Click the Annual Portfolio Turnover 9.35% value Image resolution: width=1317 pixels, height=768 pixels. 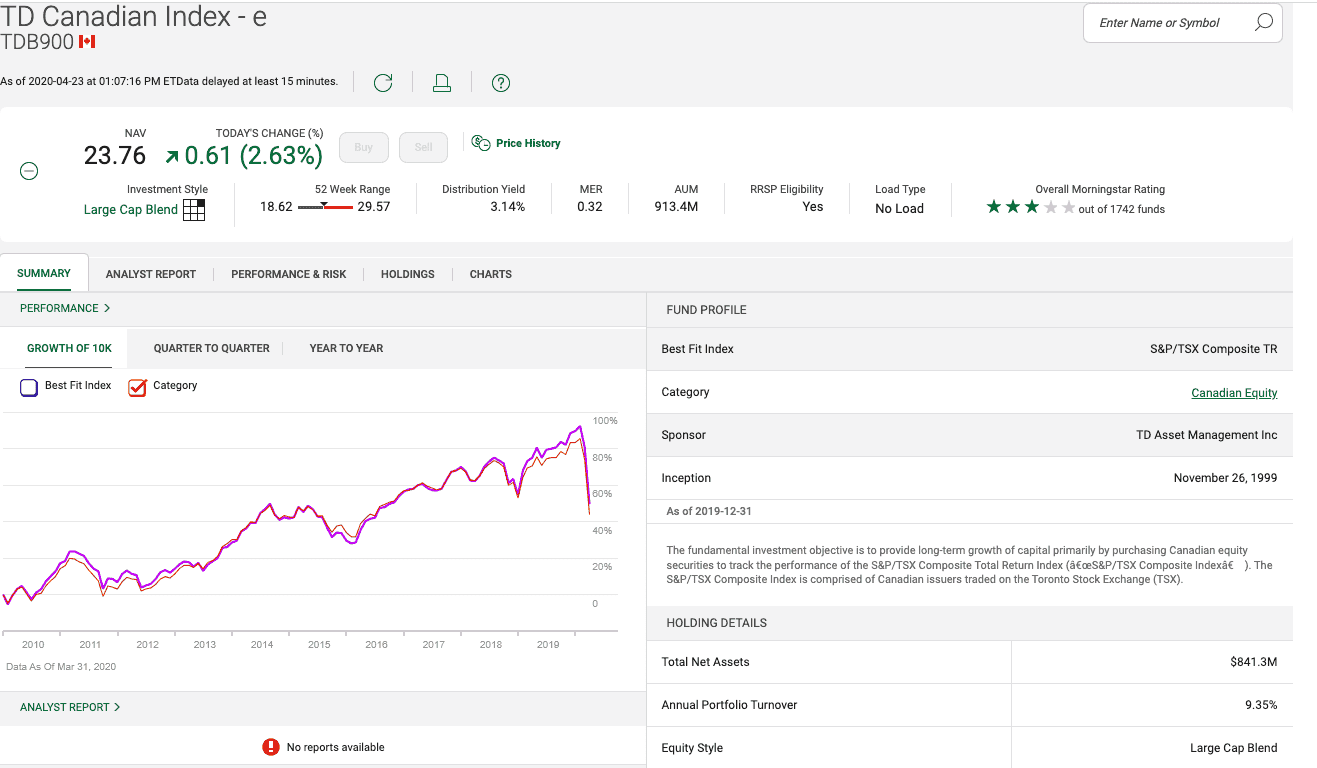click(1261, 705)
